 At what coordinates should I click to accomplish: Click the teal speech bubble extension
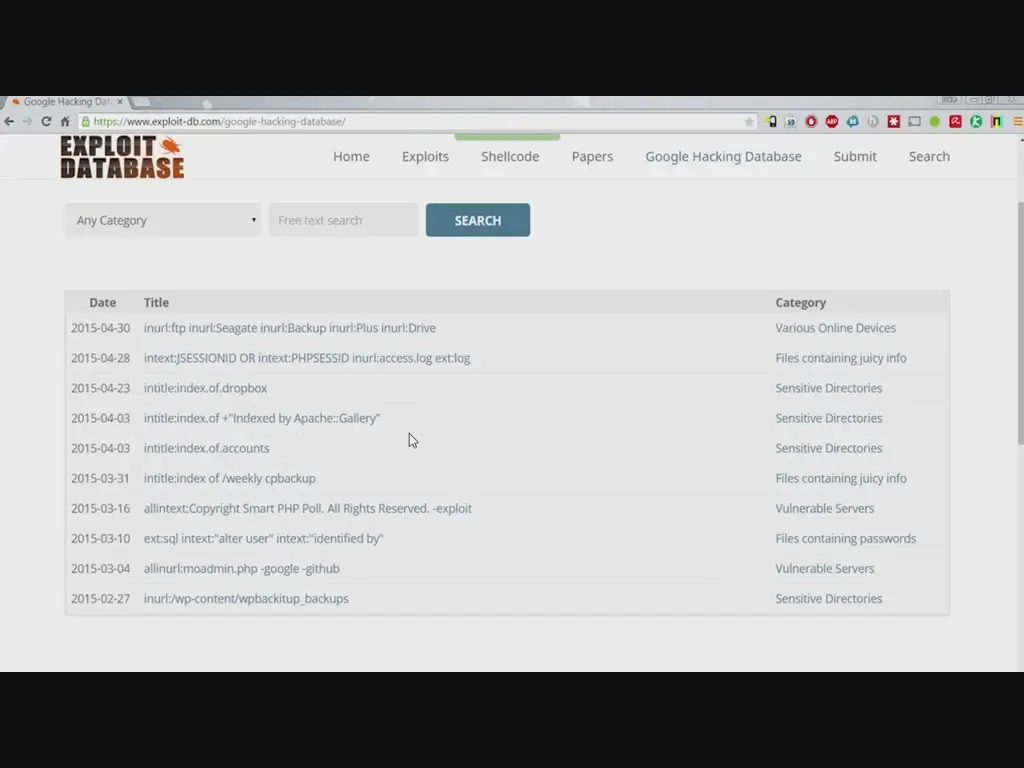coord(852,121)
